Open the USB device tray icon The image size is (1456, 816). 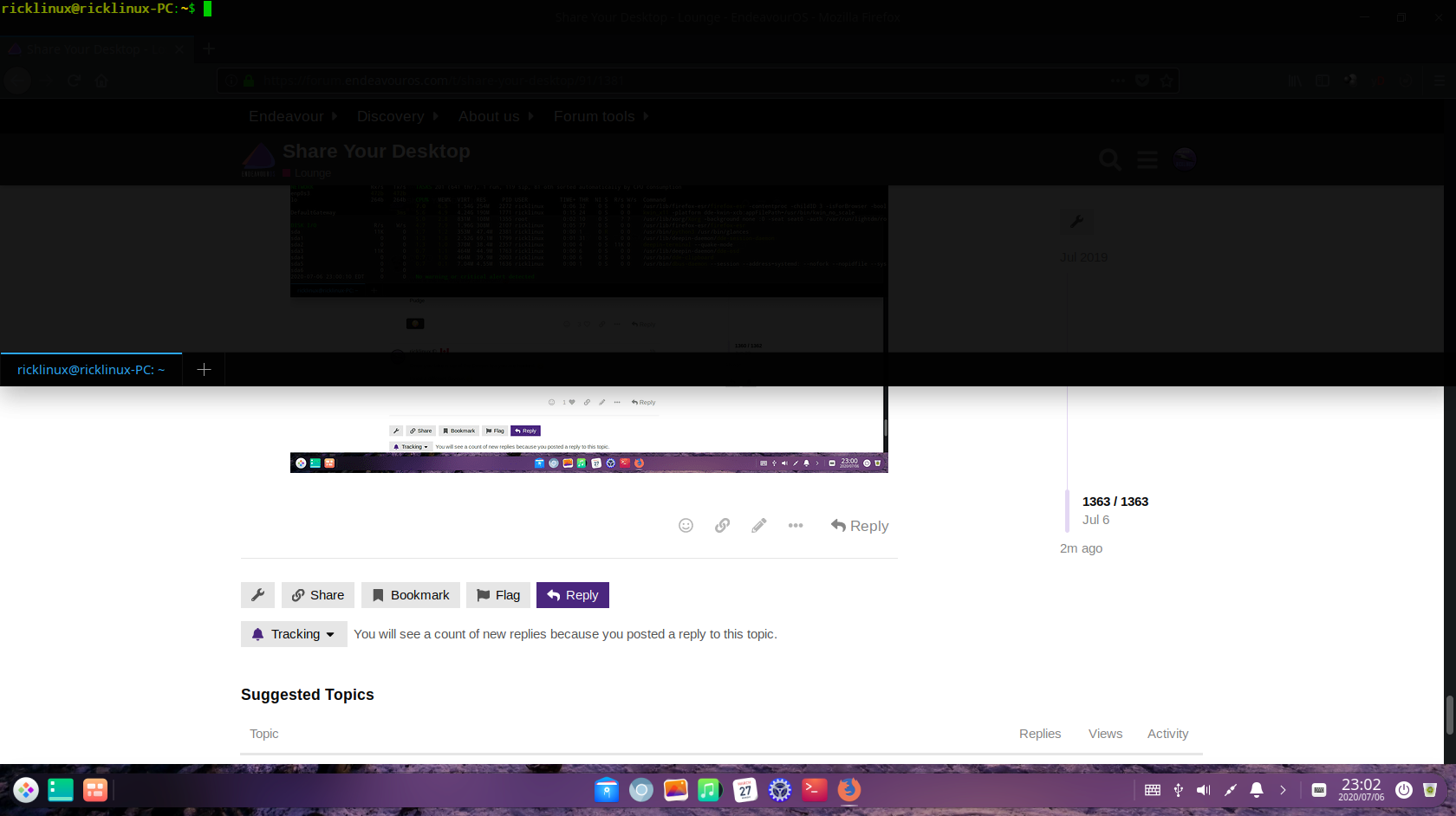pyautogui.click(x=1179, y=790)
